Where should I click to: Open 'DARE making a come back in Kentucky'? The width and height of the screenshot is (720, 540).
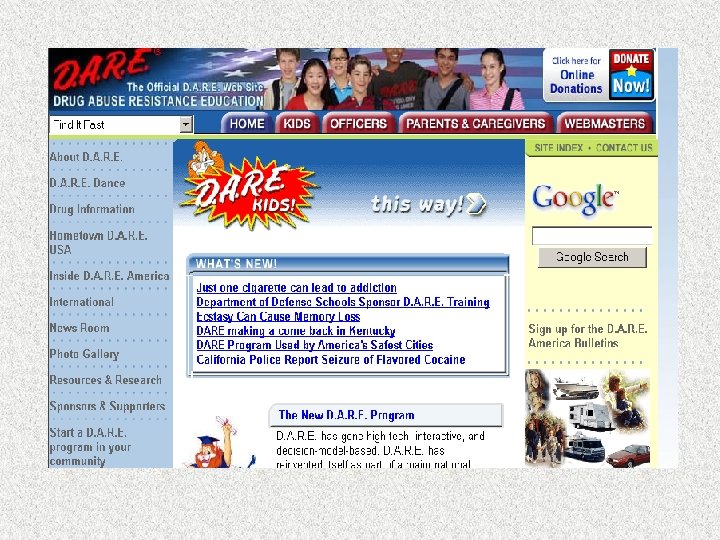(x=296, y=331)
